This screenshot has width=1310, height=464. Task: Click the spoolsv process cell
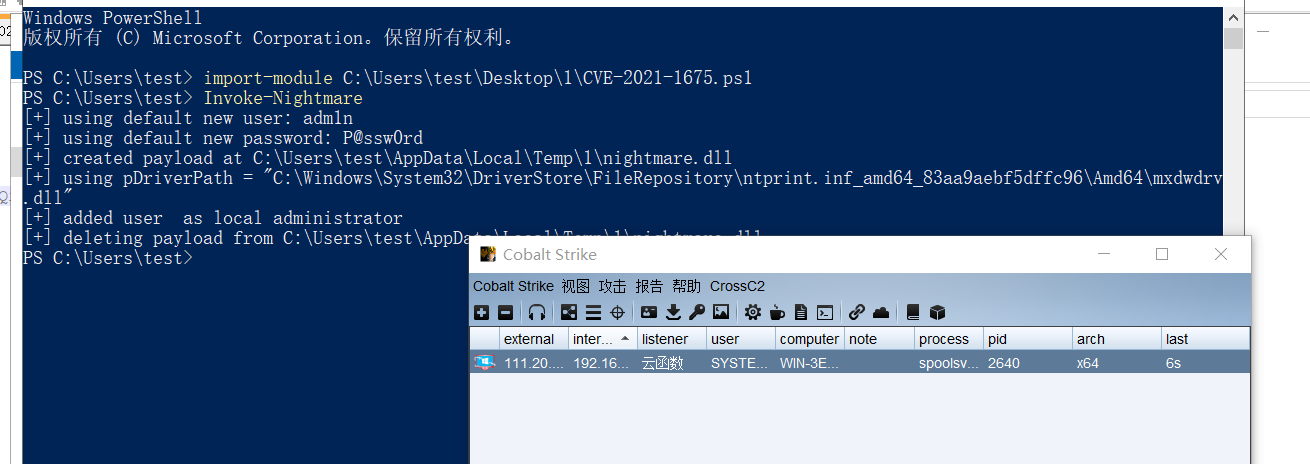(x=948, y=363)
